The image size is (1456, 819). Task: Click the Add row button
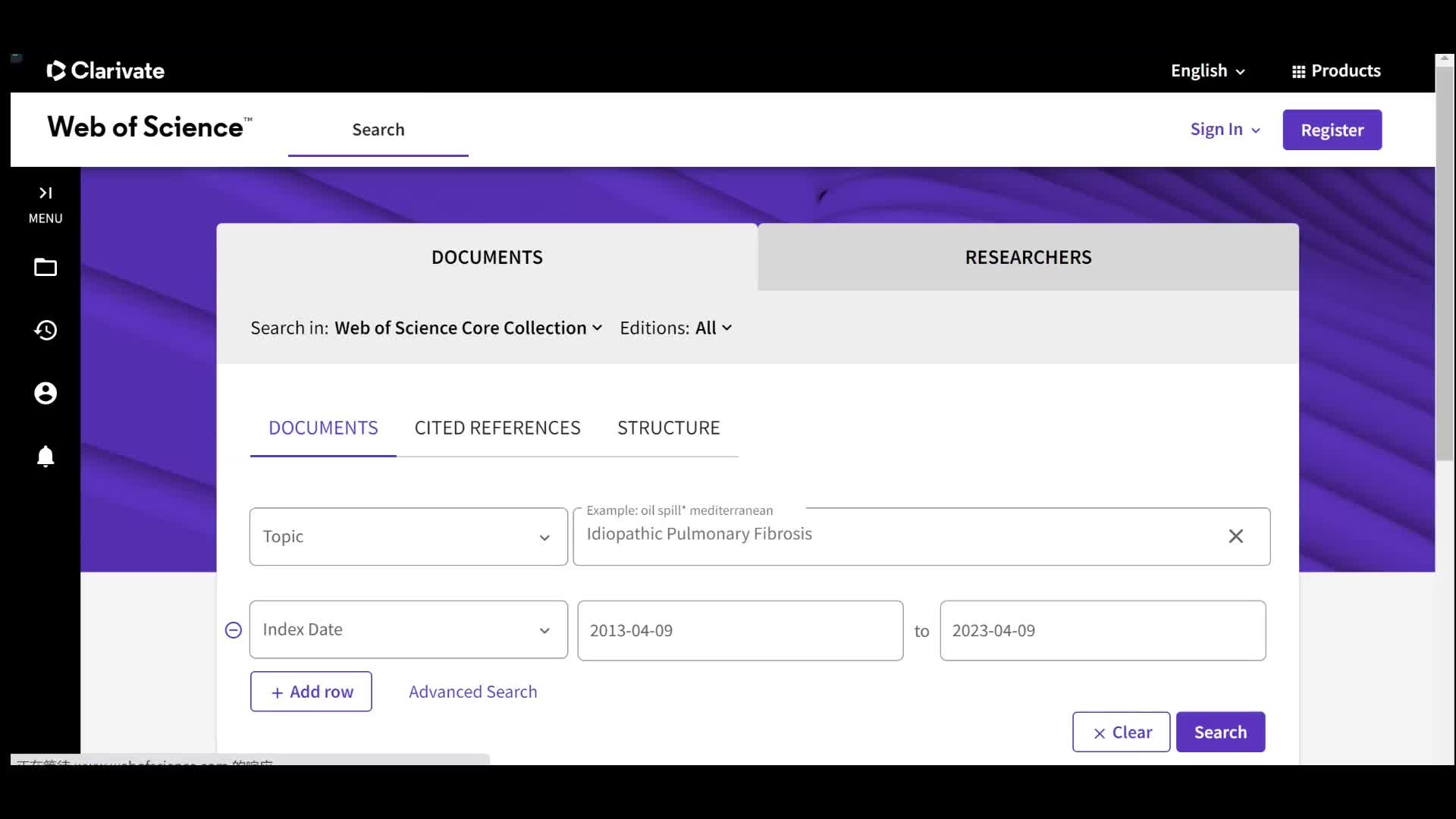(x=311, y=691)
